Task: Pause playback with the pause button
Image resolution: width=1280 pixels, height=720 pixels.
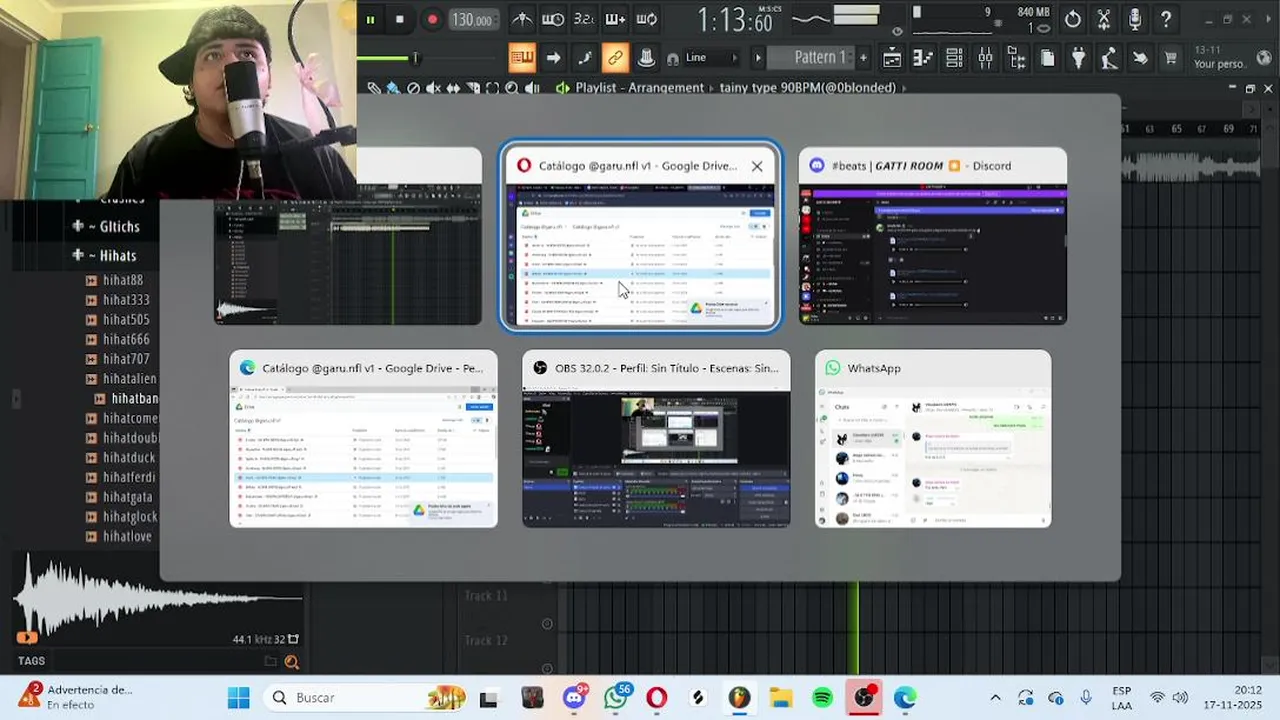Action: click(x=370, y=19)
